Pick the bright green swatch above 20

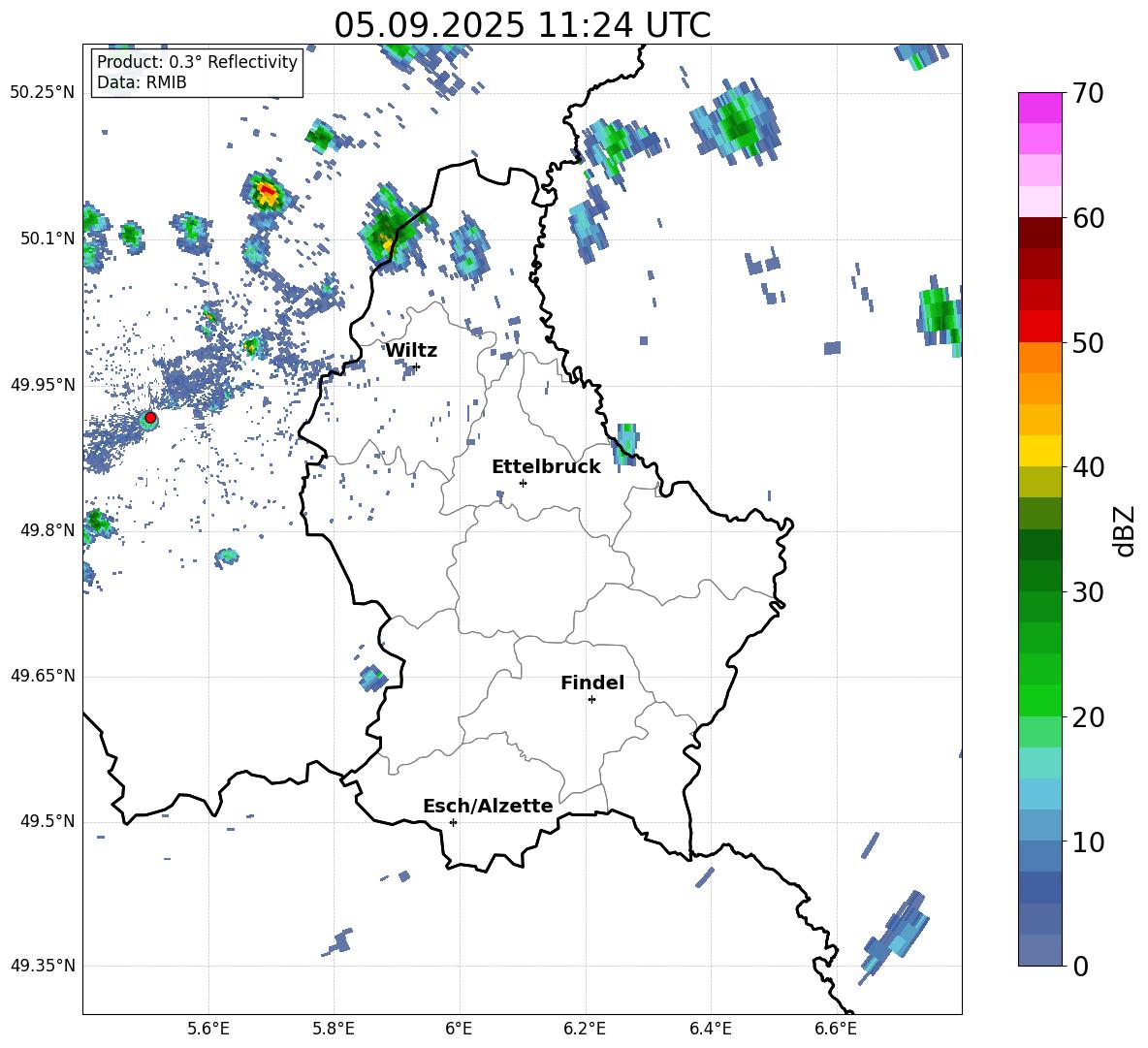click(1039, 700)
